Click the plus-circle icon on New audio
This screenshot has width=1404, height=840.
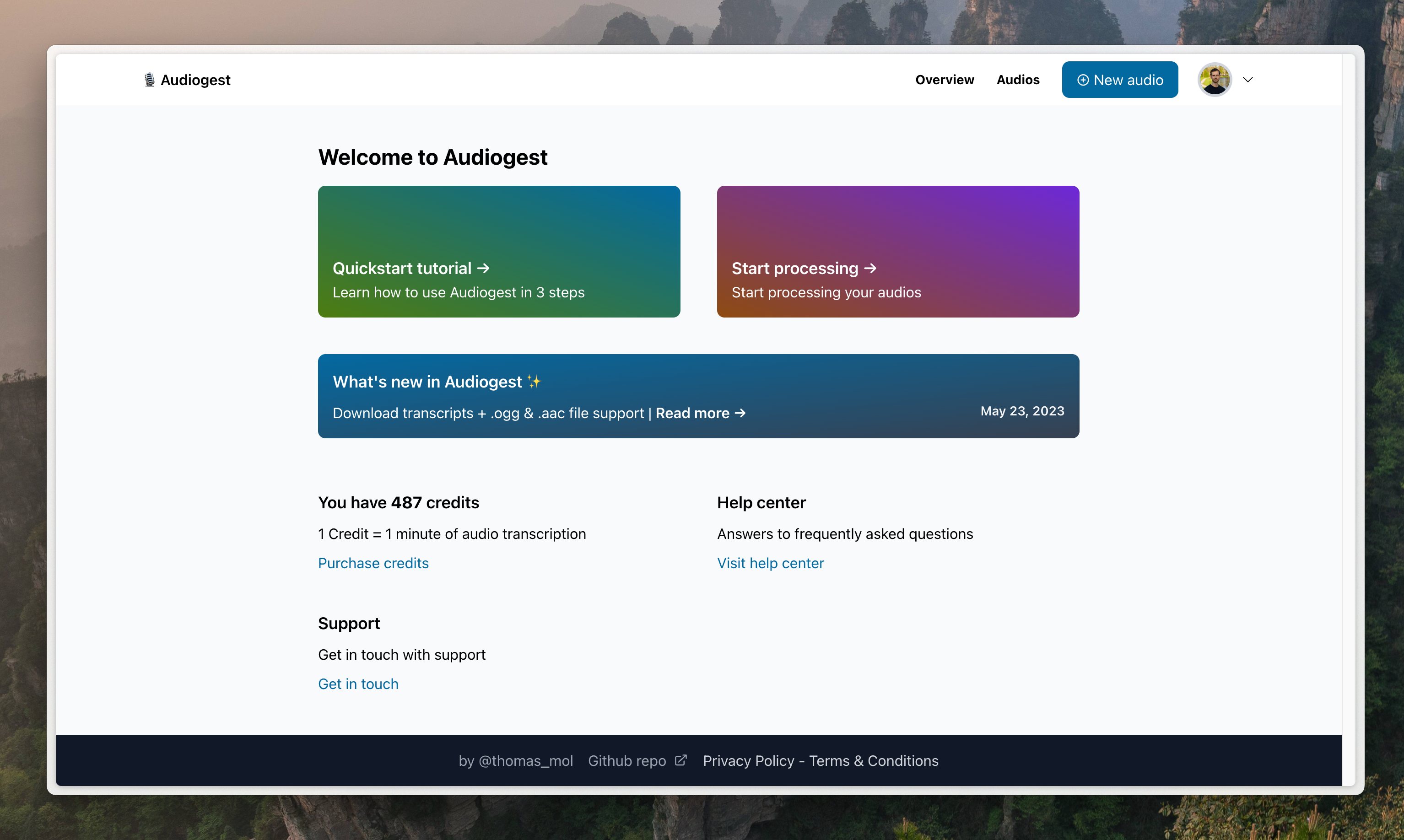[1082, 80]
